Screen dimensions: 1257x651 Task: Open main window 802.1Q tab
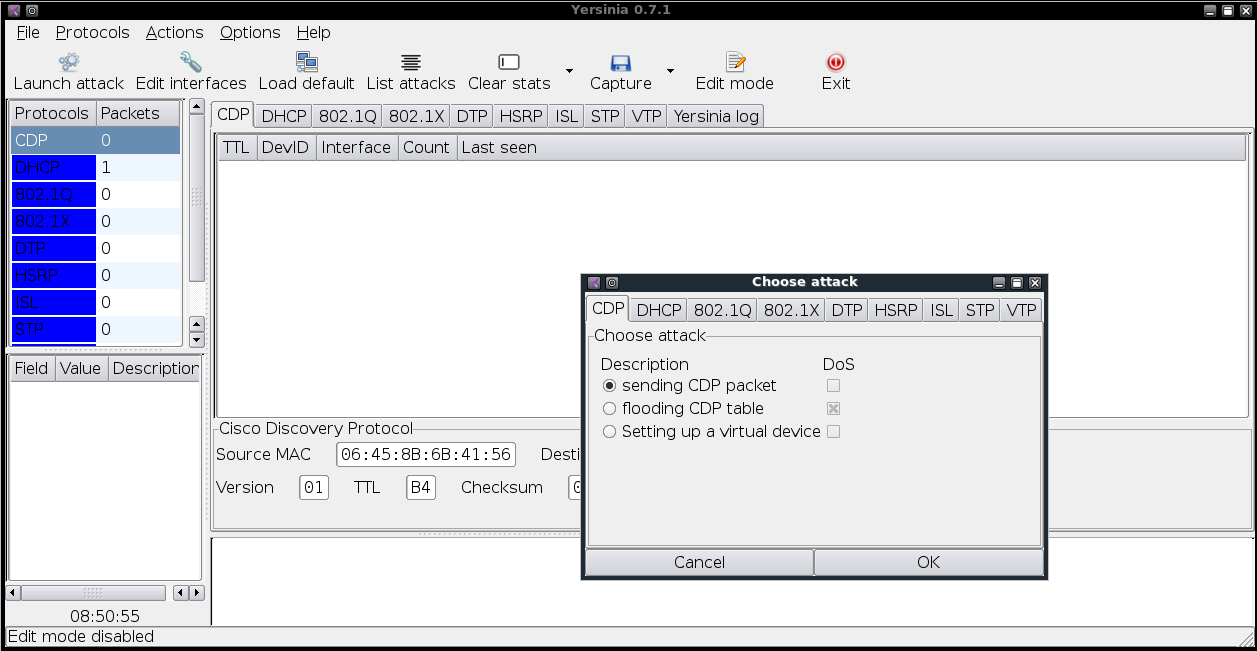pyautogui.click(x=347, y=116)
